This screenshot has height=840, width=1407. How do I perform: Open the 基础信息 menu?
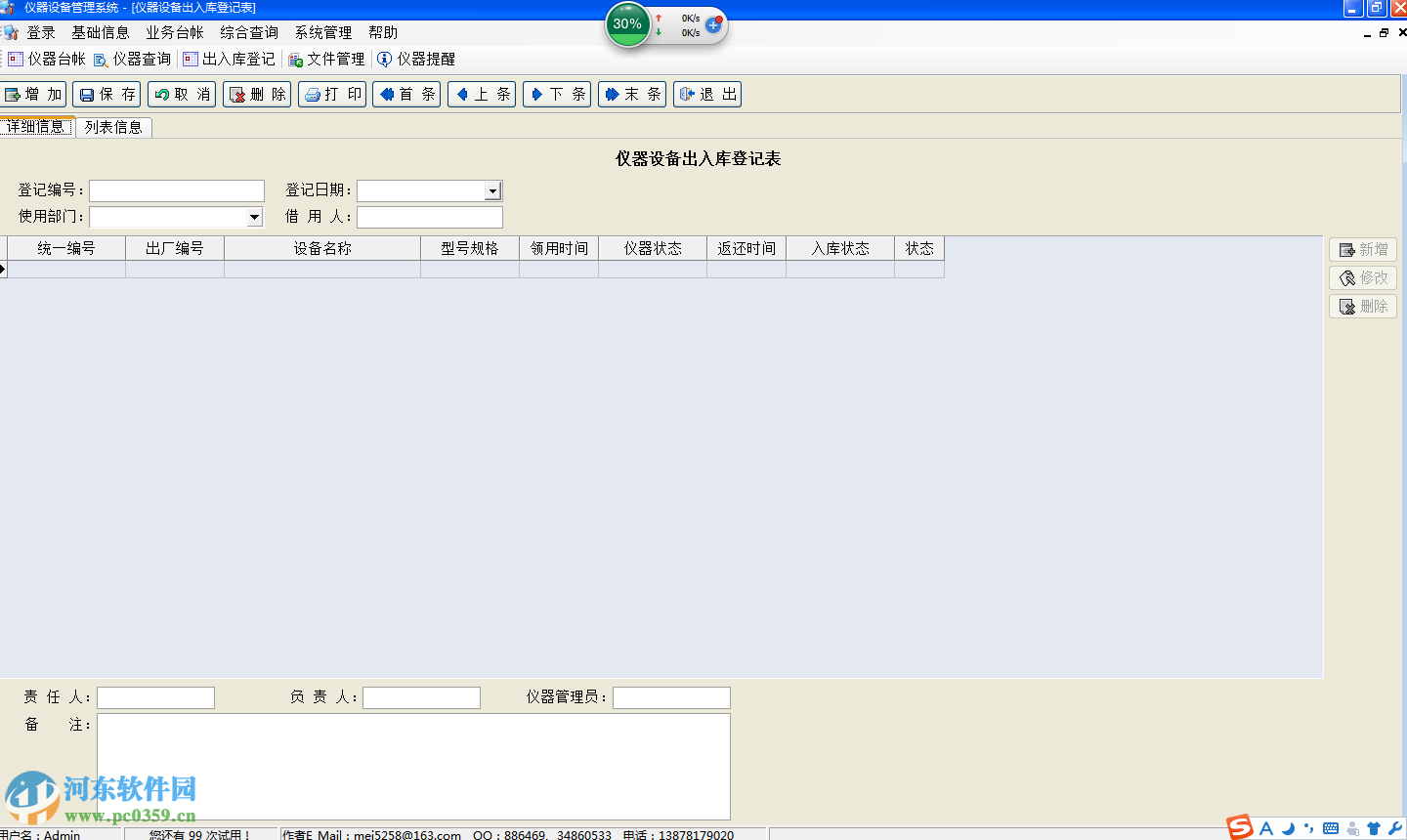(x=101, y=33)
